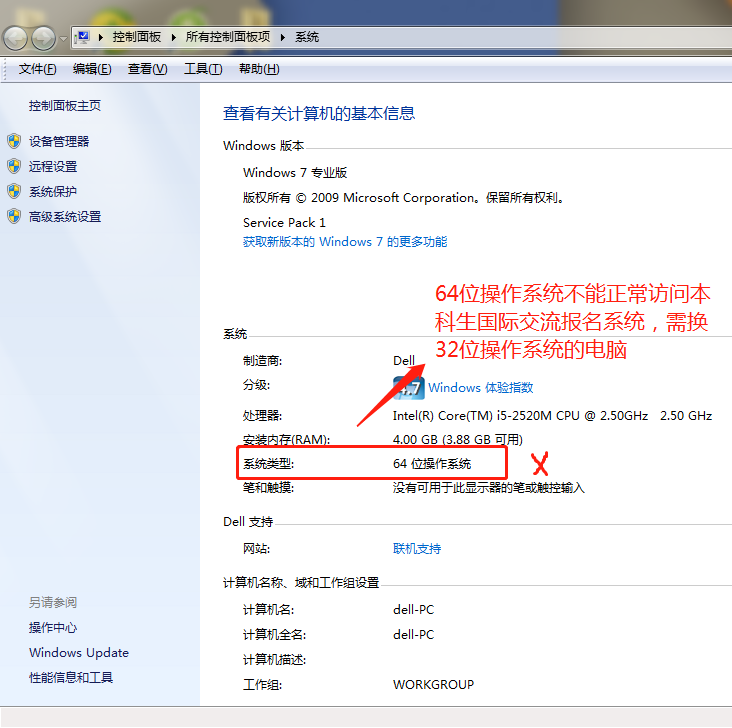Open 设备管理器 link
The height and width of the screenshot is (728, 732).
tap(59, 141)
